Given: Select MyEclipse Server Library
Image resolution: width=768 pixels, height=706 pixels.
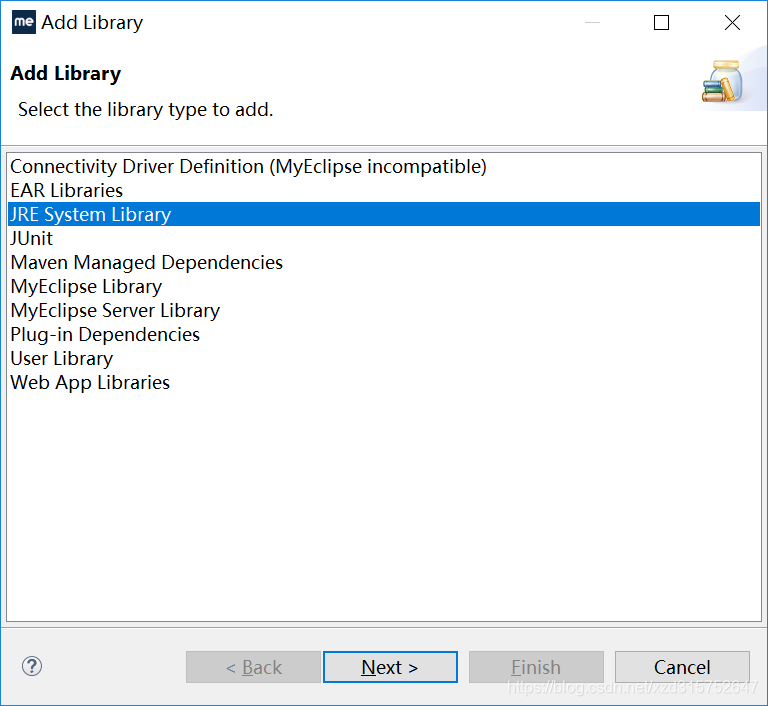Looking at the screenshot, I should [x=384, y=311].
